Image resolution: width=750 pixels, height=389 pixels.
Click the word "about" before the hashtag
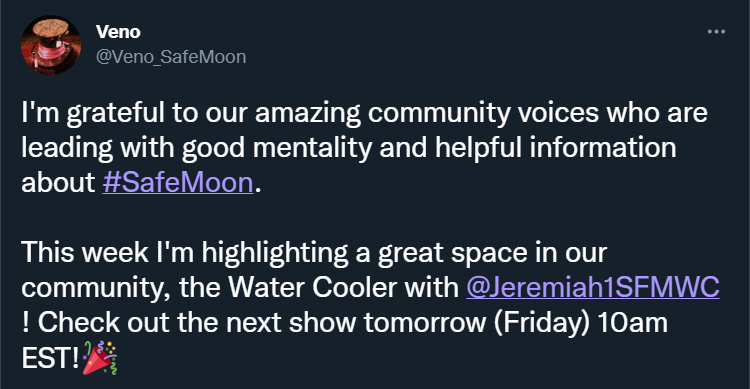click(58, 183)
